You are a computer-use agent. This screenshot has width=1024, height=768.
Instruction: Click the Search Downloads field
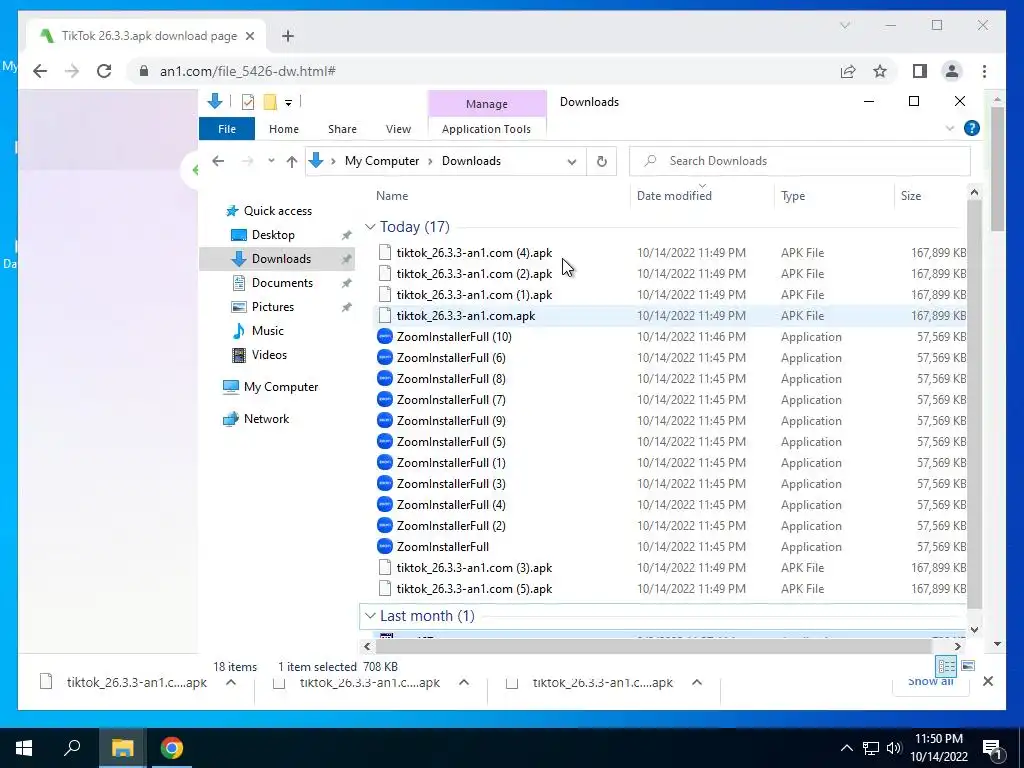tap(799, 161)
